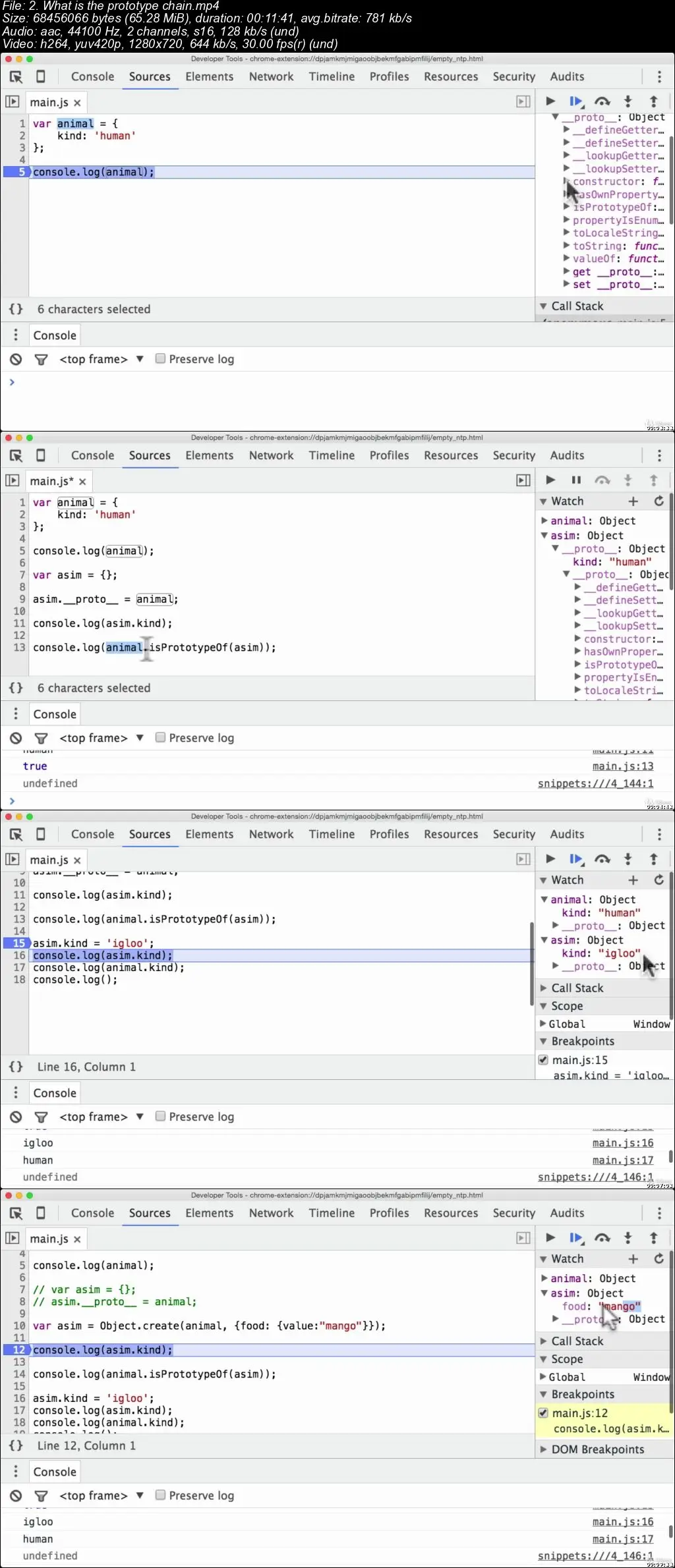Uncheck main.js:15 breakpoint checkbox
675x1568 pixels.
click(x=543, y=1060)
